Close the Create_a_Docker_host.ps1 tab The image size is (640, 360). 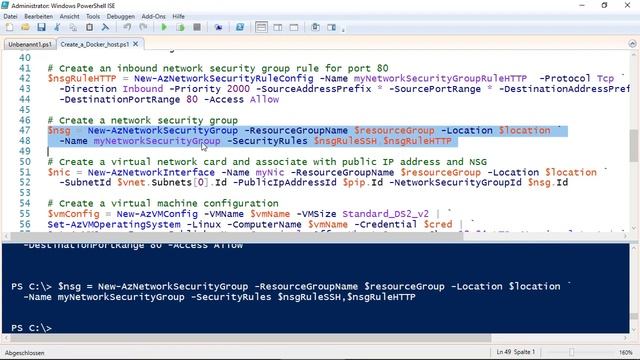(x=136, y=44)
